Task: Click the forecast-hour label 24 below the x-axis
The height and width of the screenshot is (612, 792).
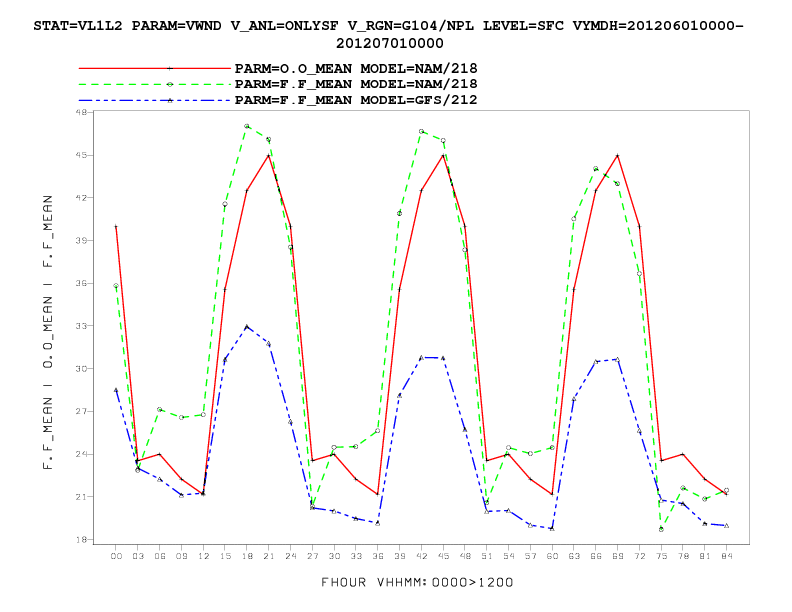Action: coord(290,556)
